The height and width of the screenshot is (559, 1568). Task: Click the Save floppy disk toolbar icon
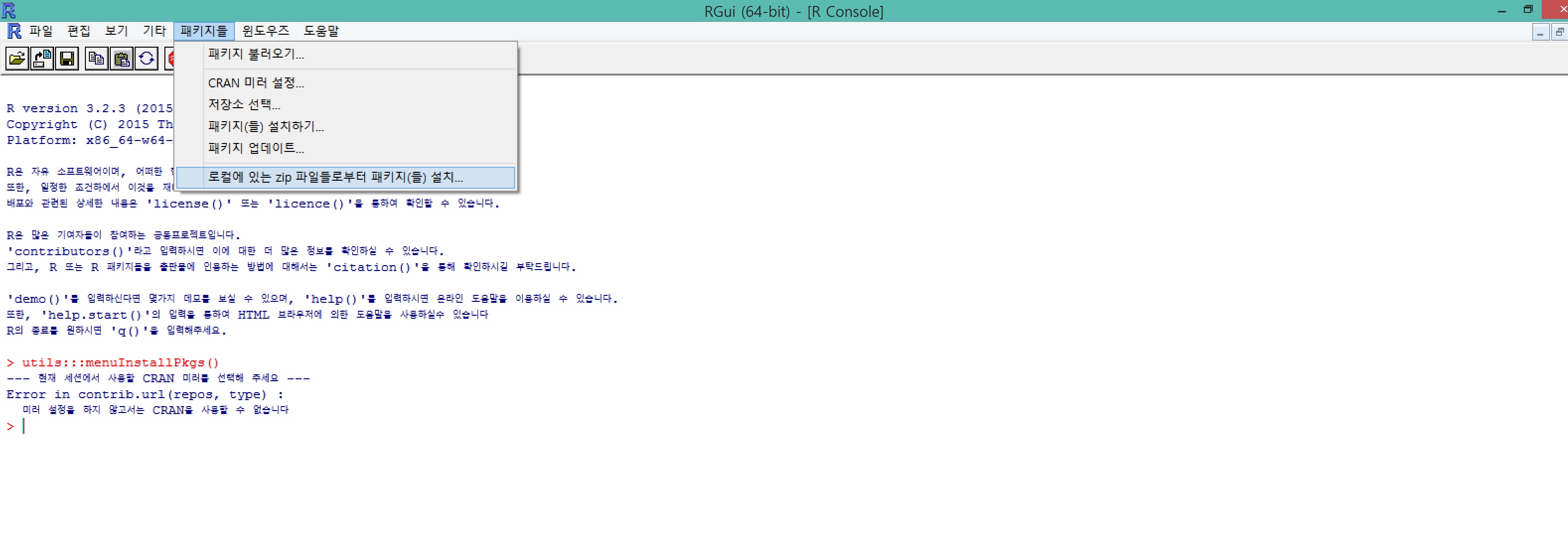67,59
